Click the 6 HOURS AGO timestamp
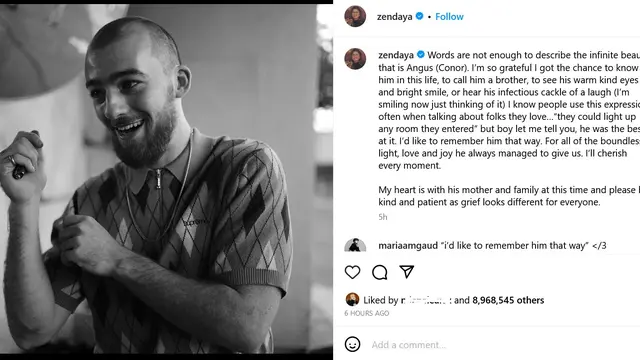Viewport: 640px width, 360px height. 367,313
